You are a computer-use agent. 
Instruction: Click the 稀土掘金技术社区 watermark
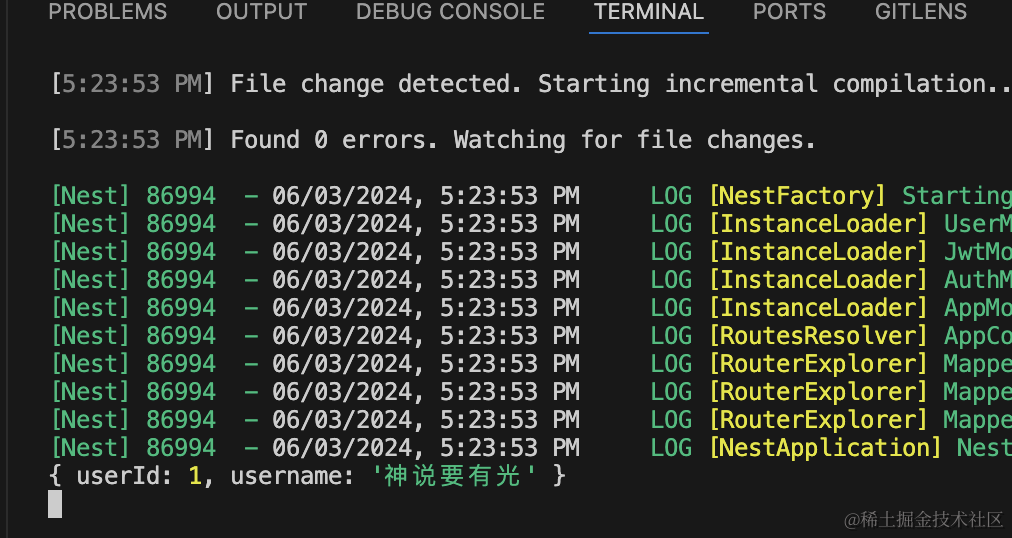tap(923, 518)
